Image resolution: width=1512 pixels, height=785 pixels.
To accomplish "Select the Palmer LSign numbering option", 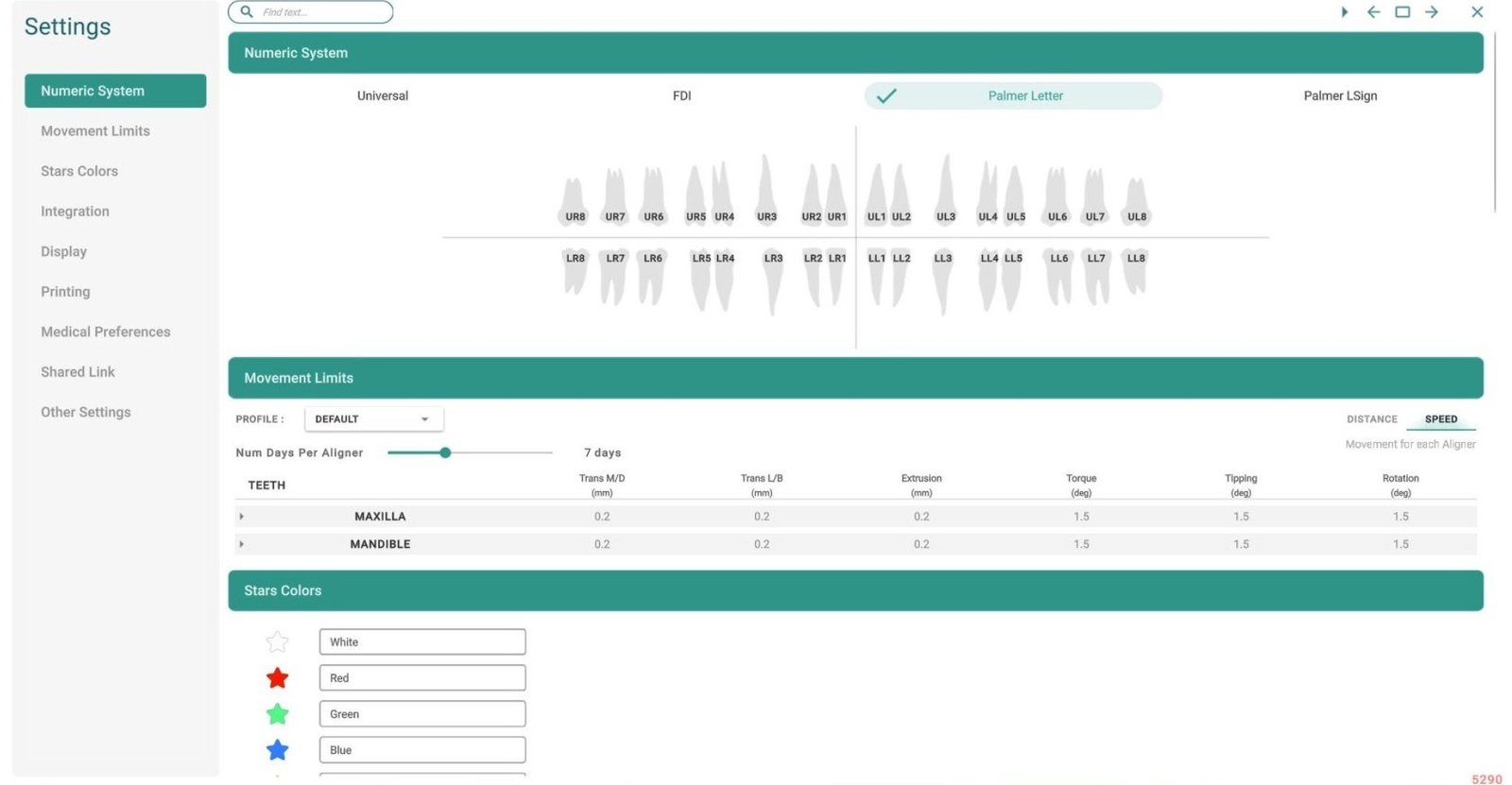I will coord(1340,95).
